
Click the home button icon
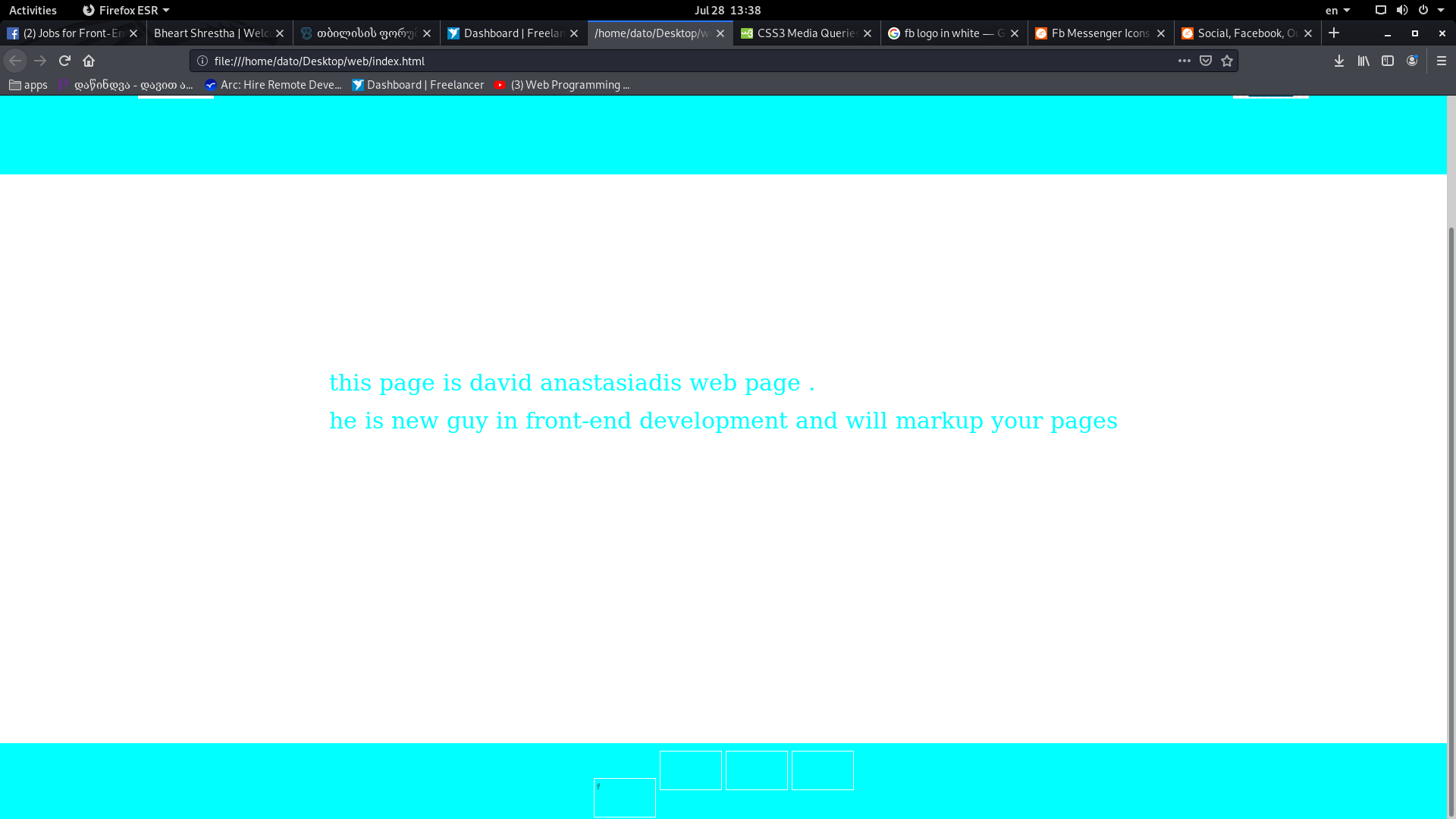click(89, 61)
